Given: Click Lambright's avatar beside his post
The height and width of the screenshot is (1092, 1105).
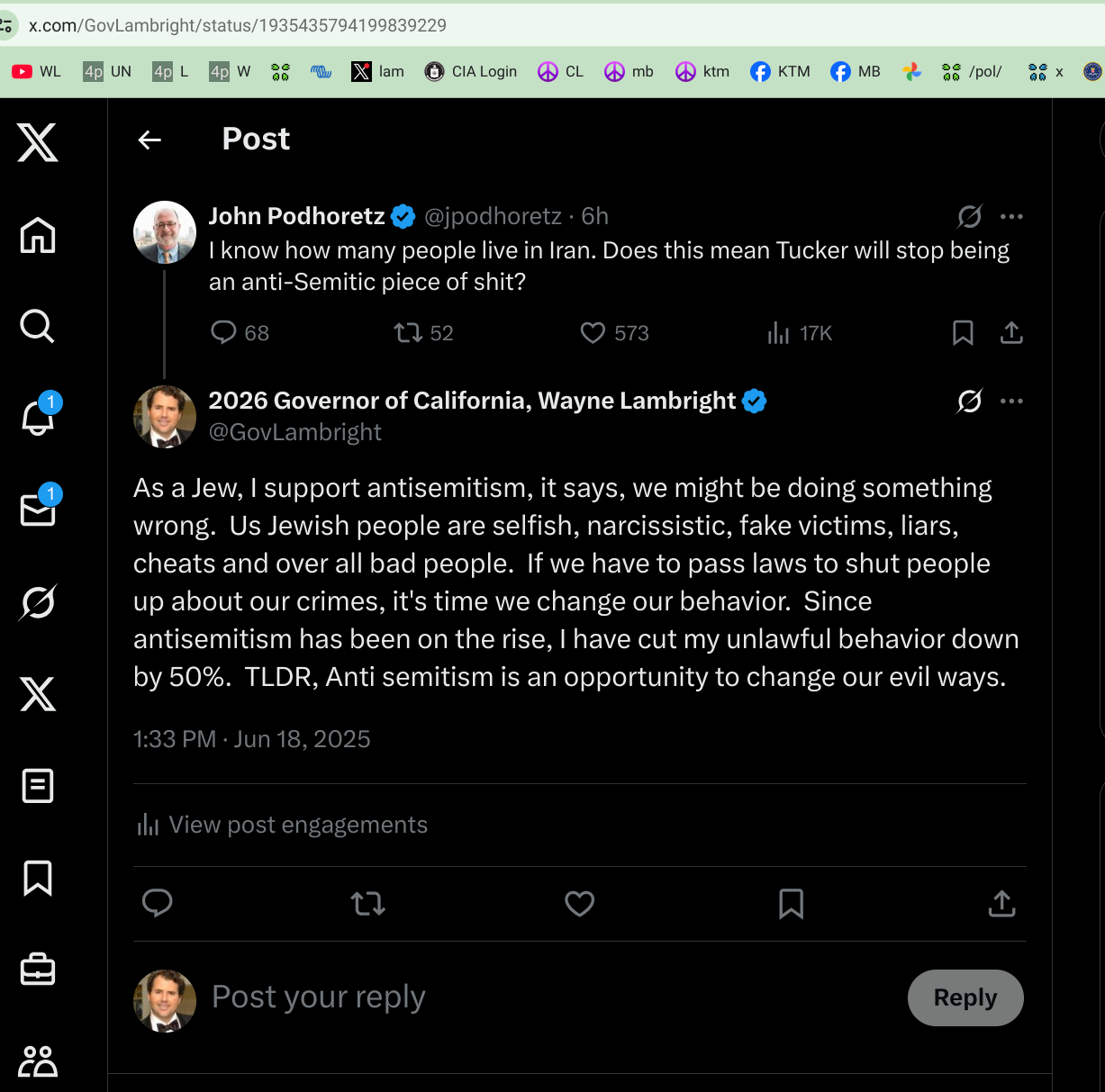Looking at the screenshot, I should [x=165, y=417].
